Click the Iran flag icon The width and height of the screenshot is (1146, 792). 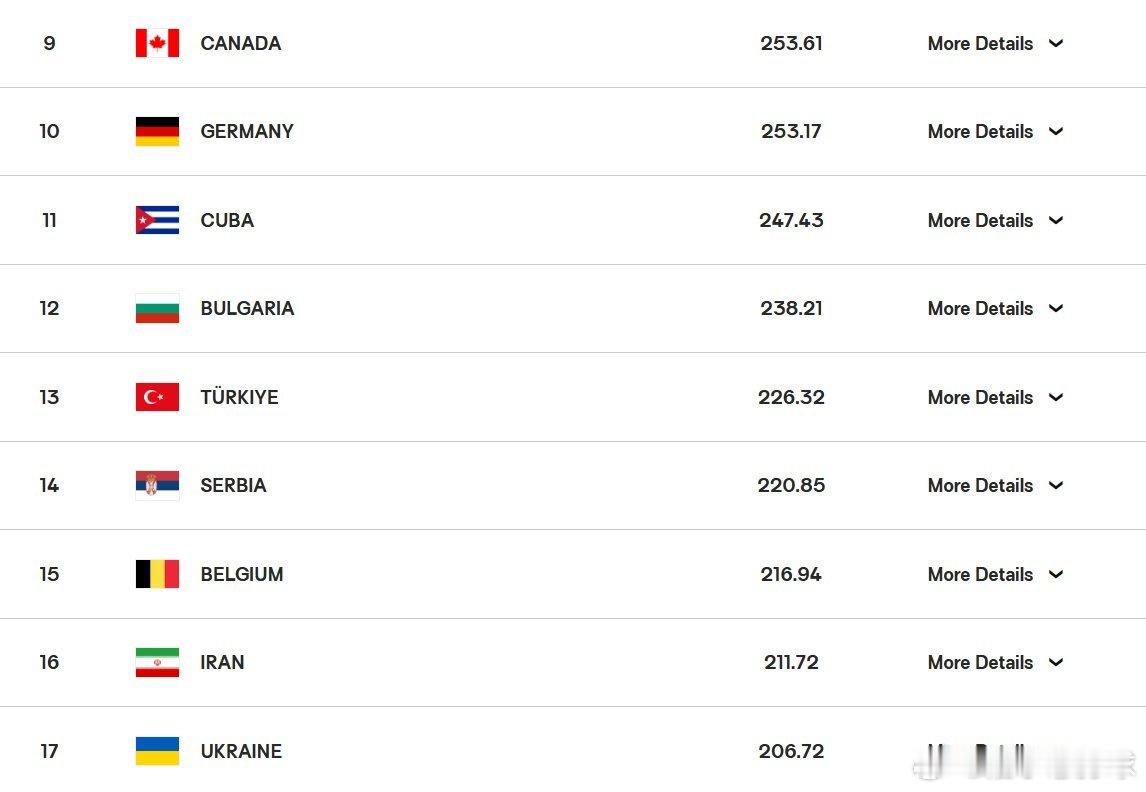[x=157, y=662]
